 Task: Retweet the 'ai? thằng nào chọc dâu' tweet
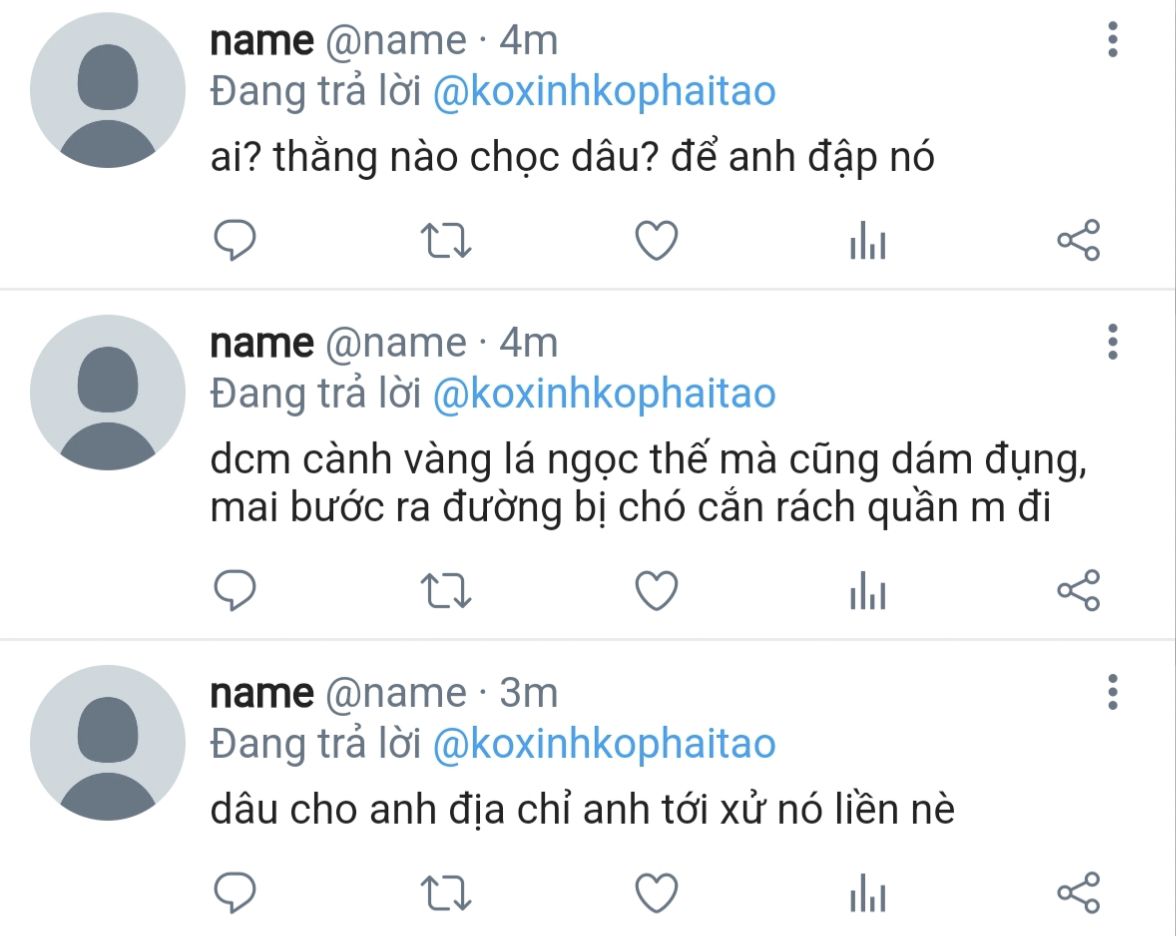[446, 241]
